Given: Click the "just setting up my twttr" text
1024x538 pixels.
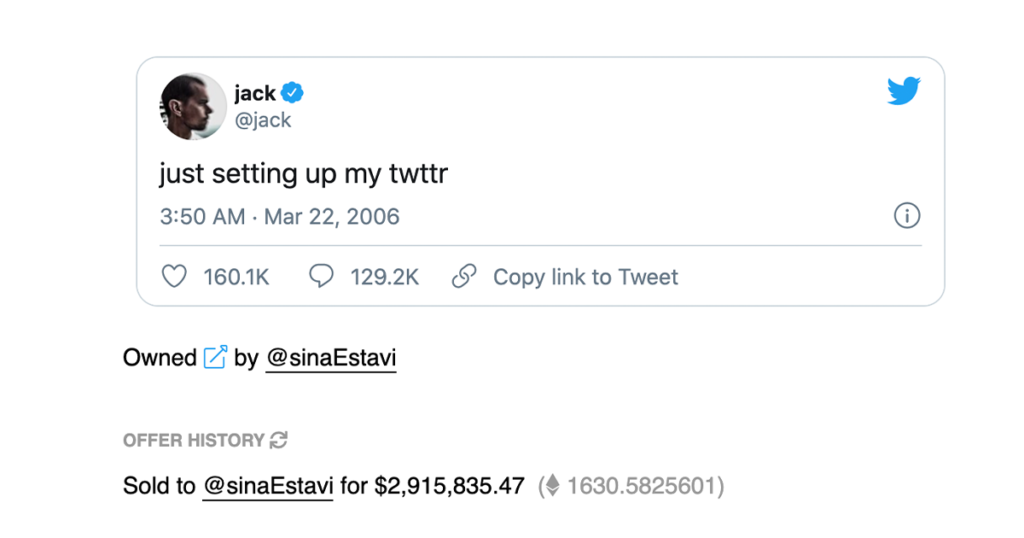Looking at the screenshot, I should (x=303, y=173).
